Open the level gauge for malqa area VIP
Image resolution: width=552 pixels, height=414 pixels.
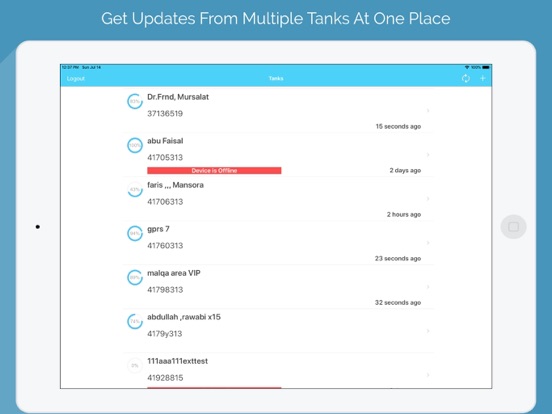click(x=135, y=277)
